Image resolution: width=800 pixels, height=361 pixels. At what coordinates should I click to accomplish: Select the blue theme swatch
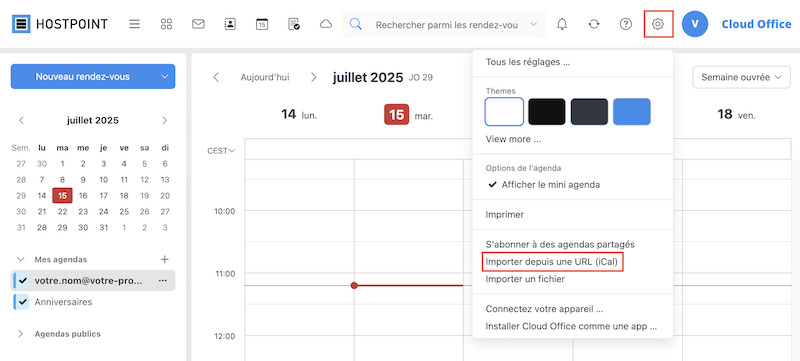[x=632, y=112]
